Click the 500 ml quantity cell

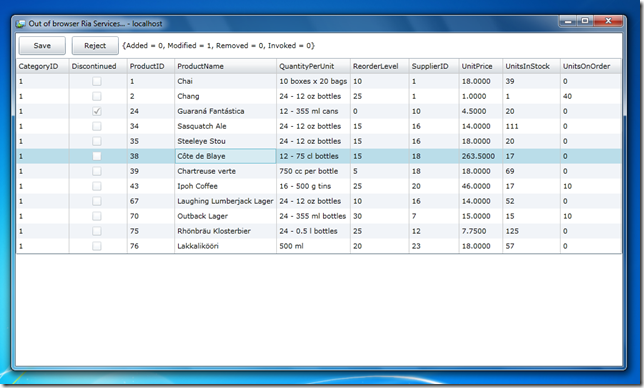coord(313,246)
